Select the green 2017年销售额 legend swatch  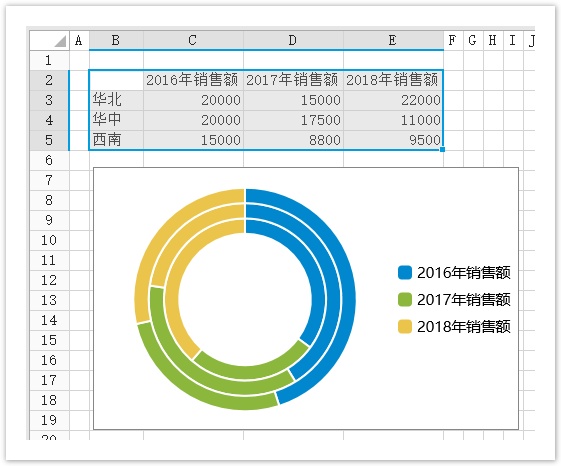point(405,300)
